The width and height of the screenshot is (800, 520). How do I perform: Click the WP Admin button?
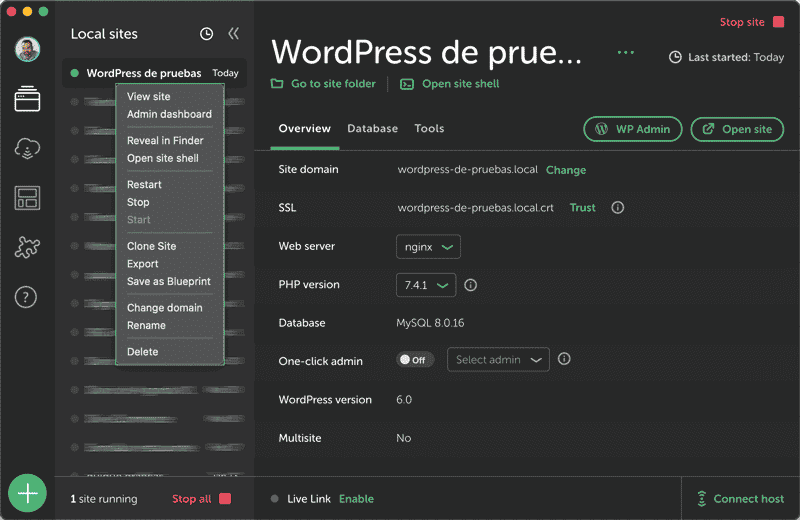(x=633, y=129)
